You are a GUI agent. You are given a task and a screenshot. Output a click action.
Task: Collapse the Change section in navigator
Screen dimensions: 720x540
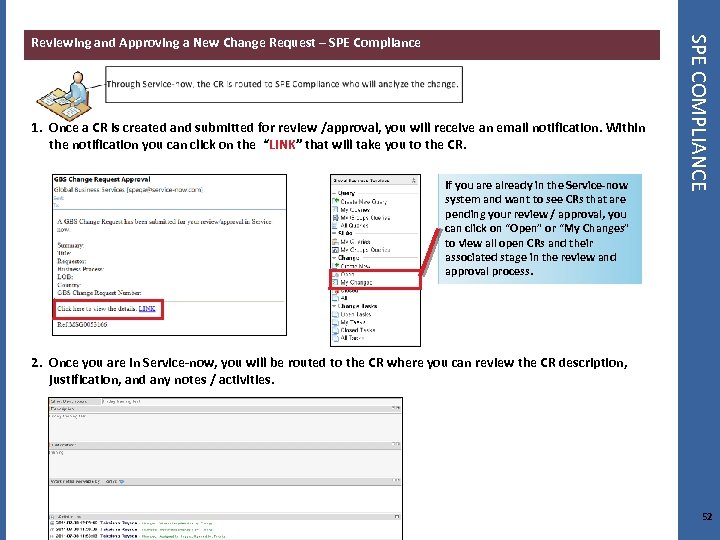[346, 258]
